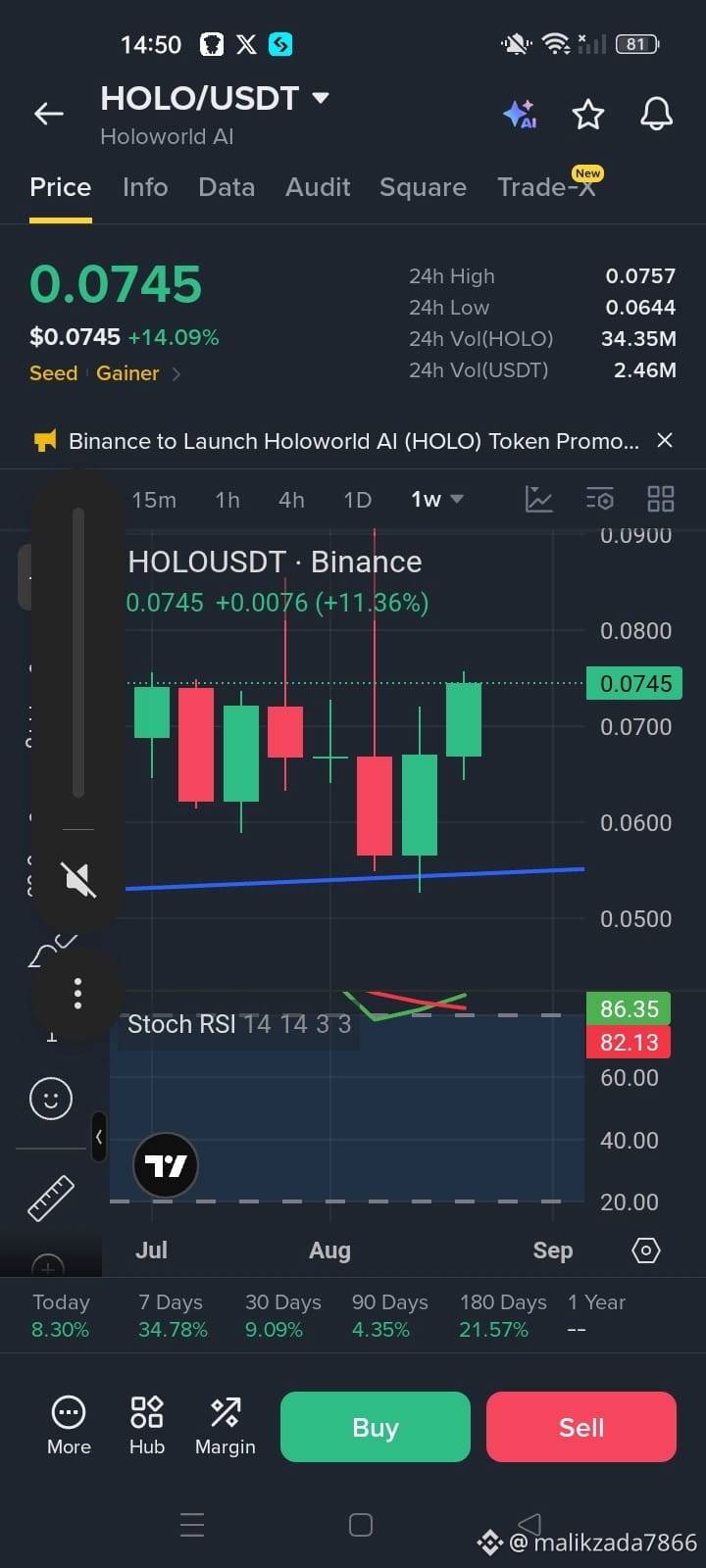Collapse the drawing toolbar arrow

tap(98, 1137)
